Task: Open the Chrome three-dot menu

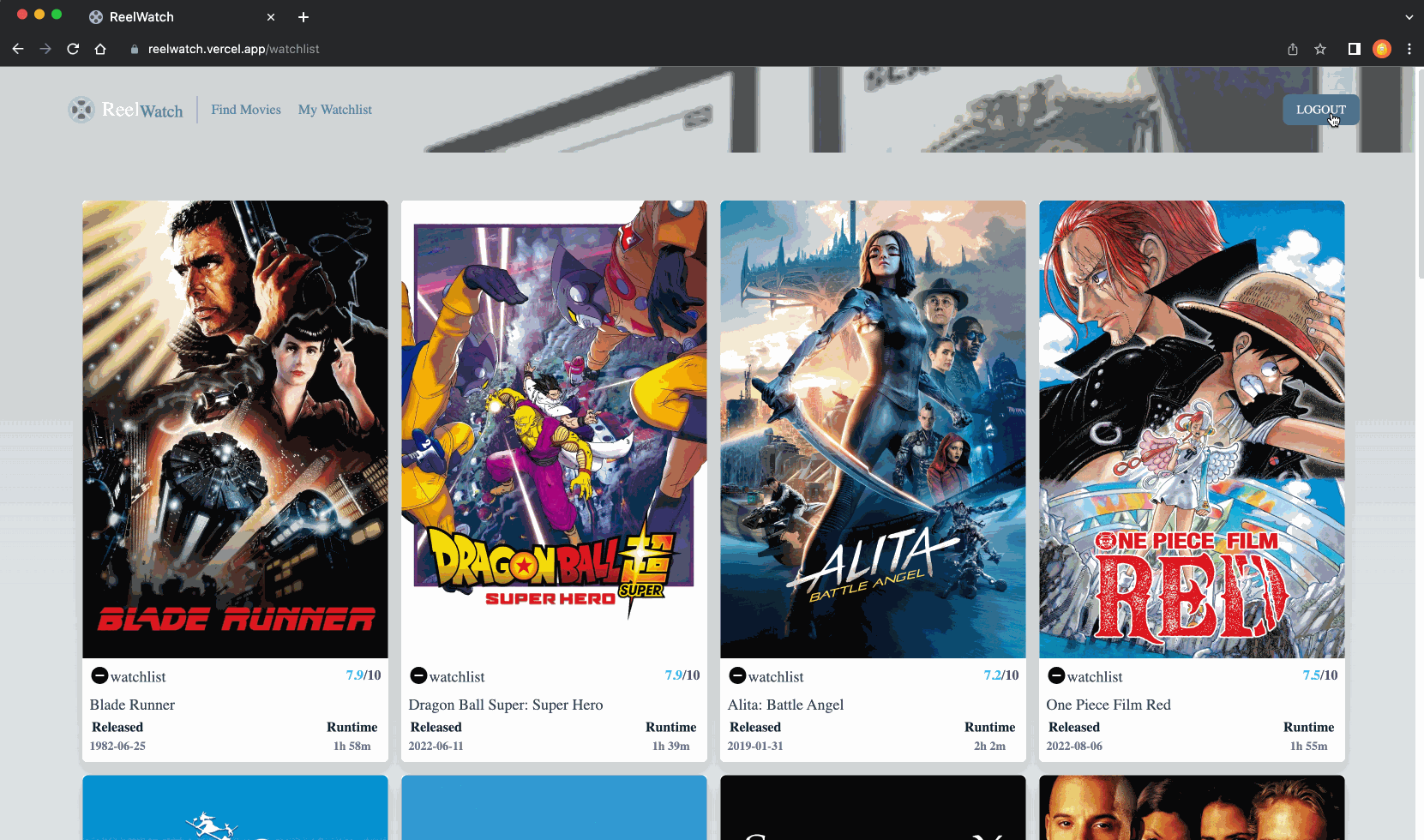Action: pos(1409,49)
